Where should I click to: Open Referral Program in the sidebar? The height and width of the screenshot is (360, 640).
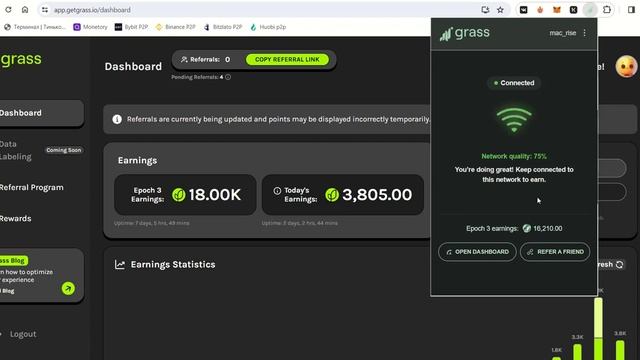tap(31, 187)
